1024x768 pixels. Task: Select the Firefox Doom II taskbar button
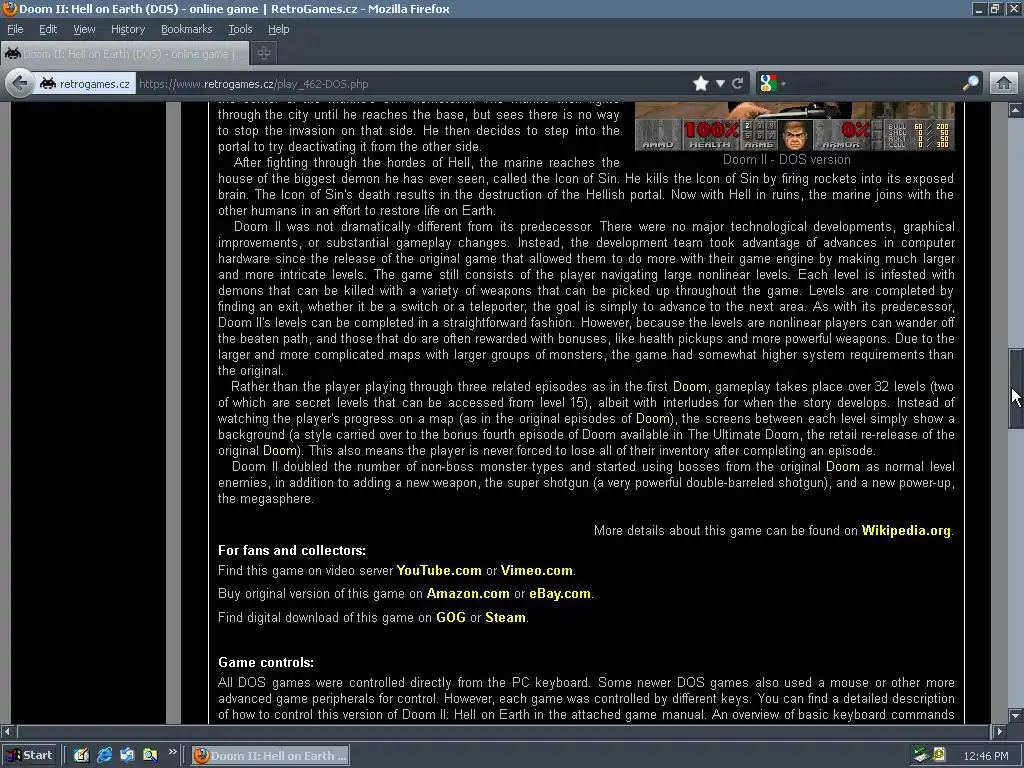pyautogui.click(x=270, y=756)
